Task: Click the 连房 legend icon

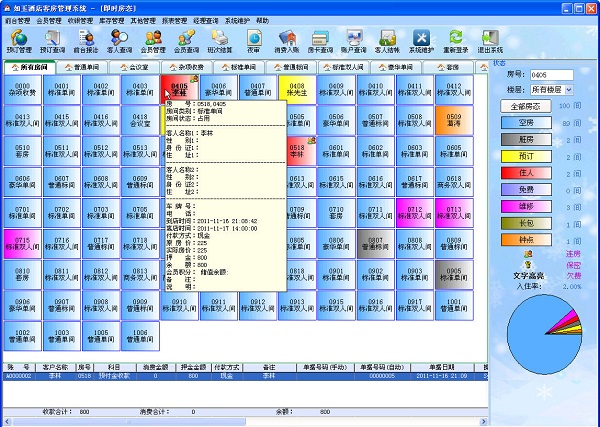Action: pyautogui.click(x=528, y=254)
